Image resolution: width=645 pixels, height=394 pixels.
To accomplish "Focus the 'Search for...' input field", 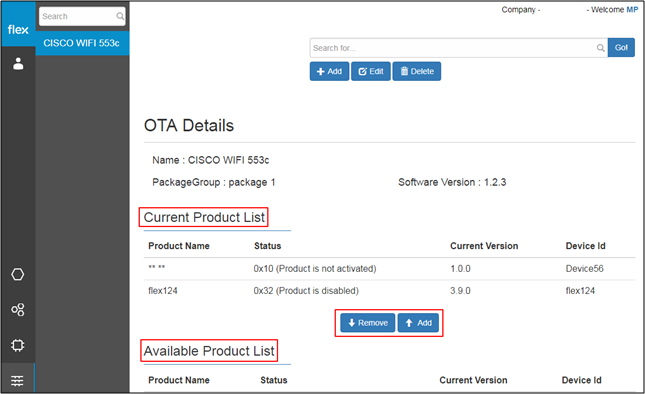I will 458,48.
